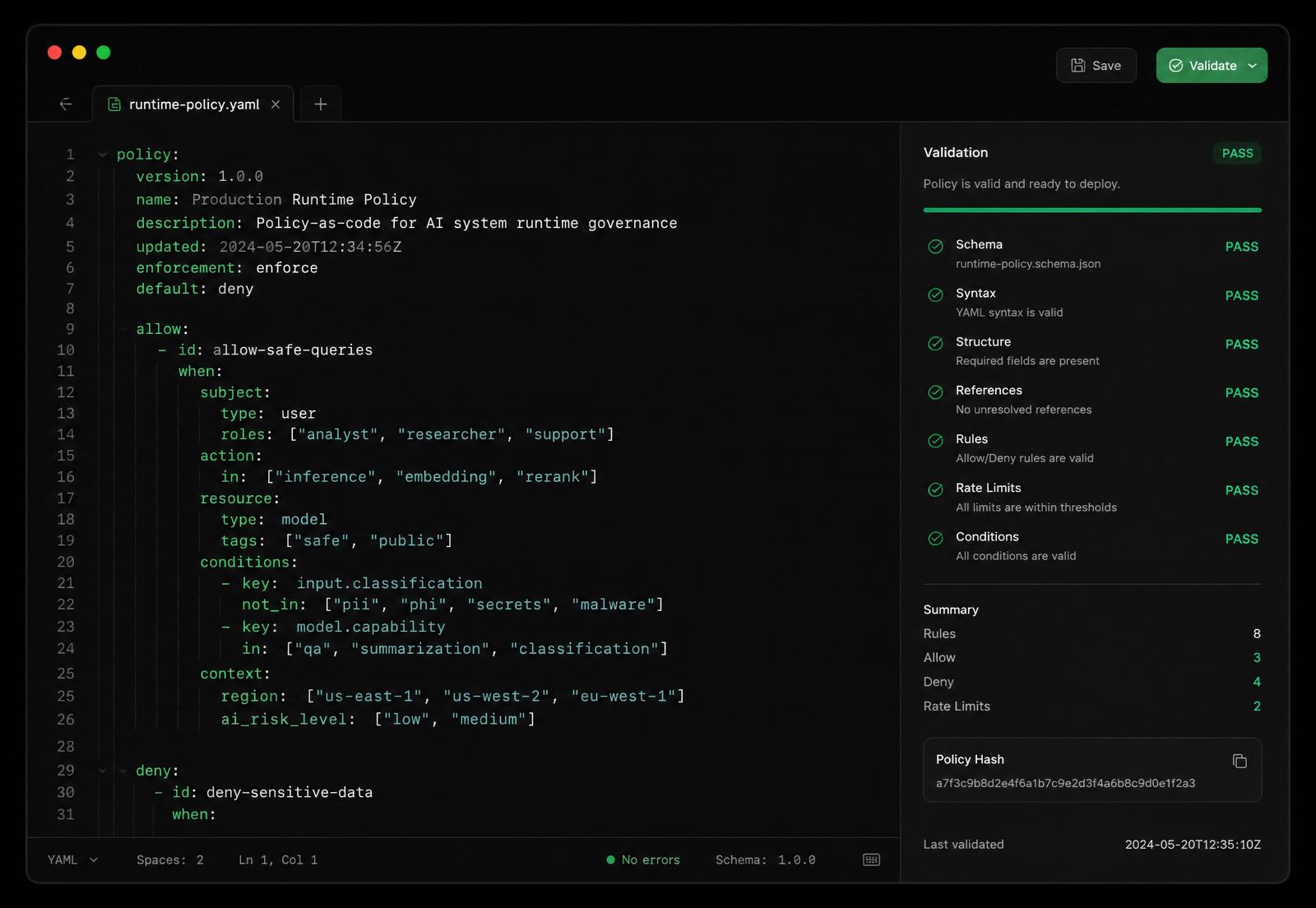Click the Save button
Screen dimensions: 1316x908
[x=1096, y=66]
